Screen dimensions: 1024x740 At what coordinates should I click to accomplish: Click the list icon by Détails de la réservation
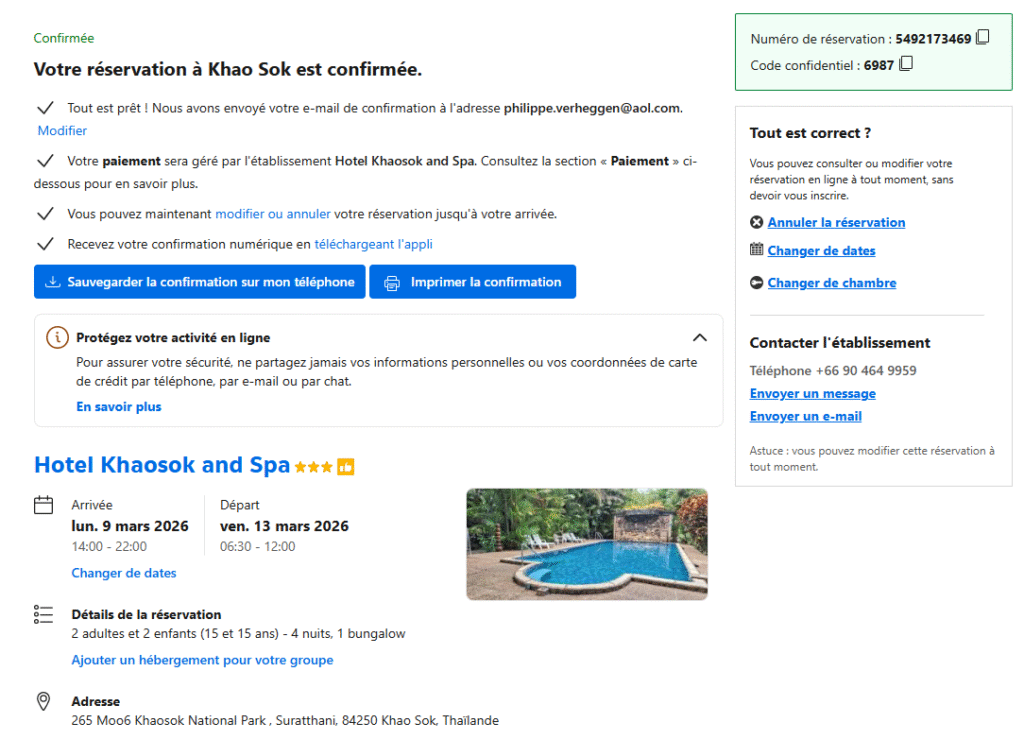[x=44, y=614]
